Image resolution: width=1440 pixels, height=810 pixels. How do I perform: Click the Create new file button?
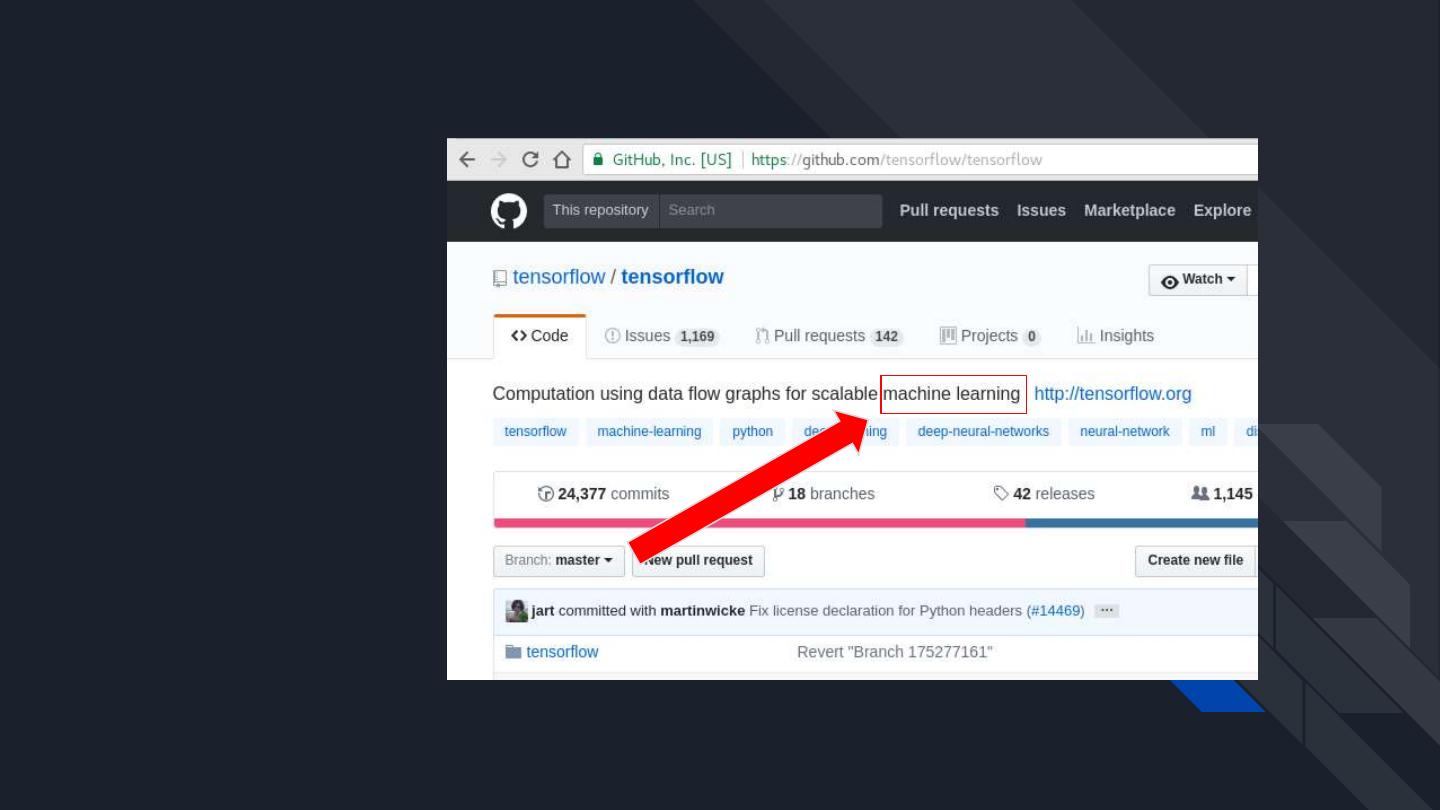point(1195,560)
